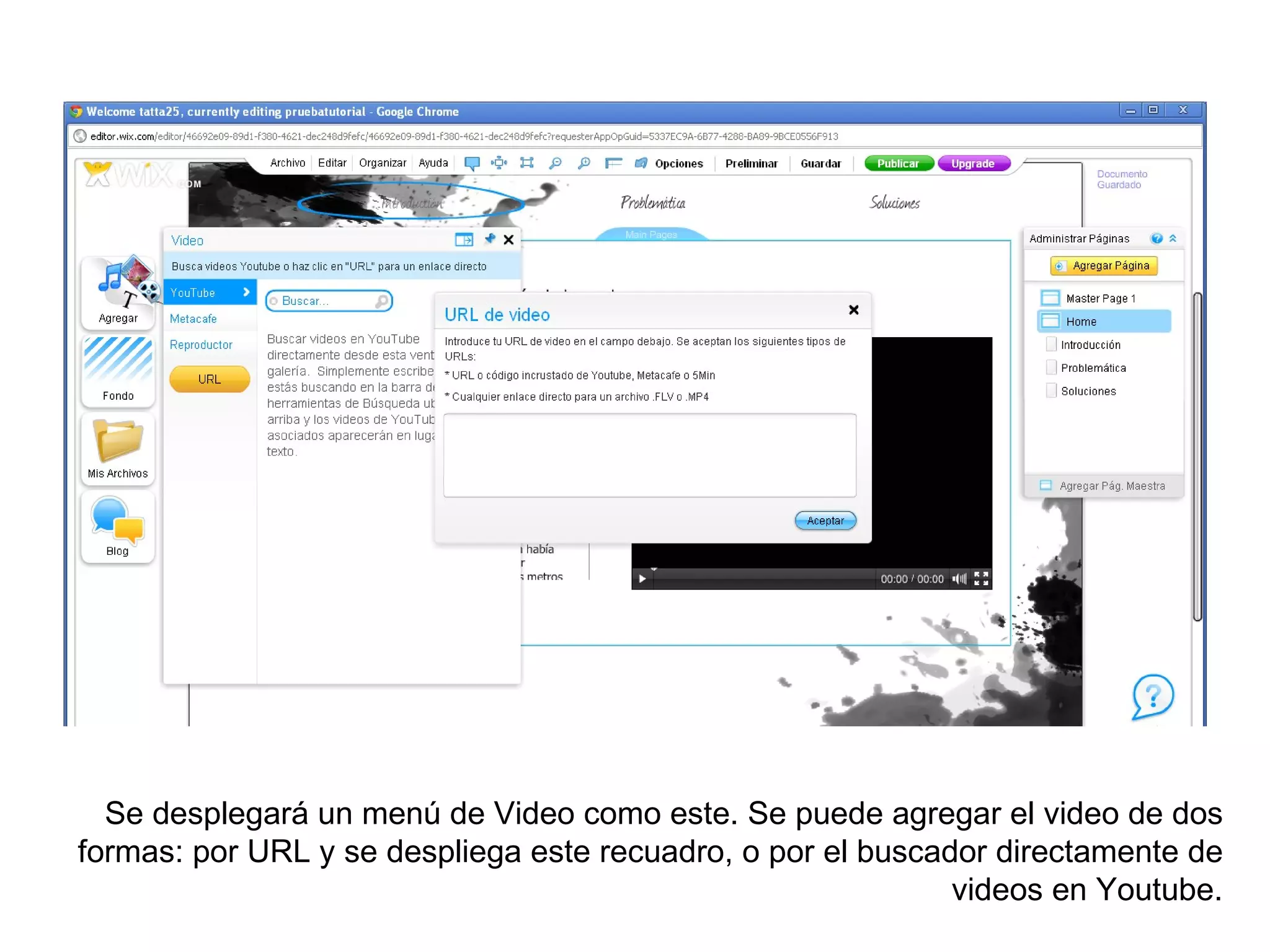Open Opciones in the toolbar
Screen dimensions: 1270x952
678,164
